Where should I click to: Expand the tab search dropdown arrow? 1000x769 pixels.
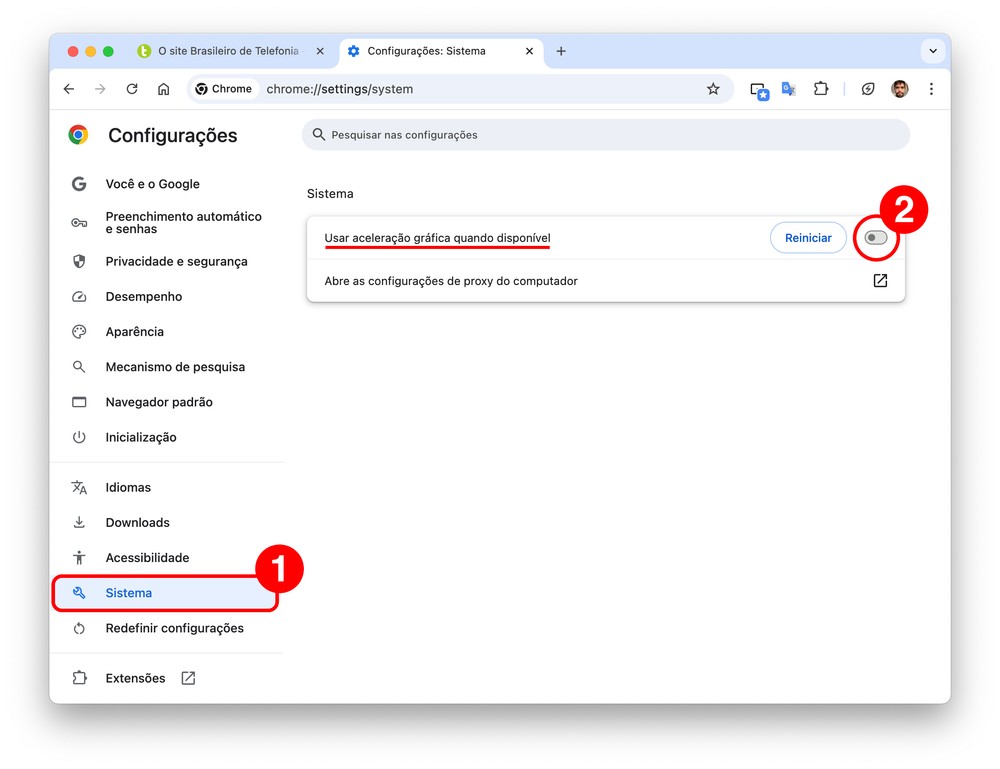[x=933, y=51]
